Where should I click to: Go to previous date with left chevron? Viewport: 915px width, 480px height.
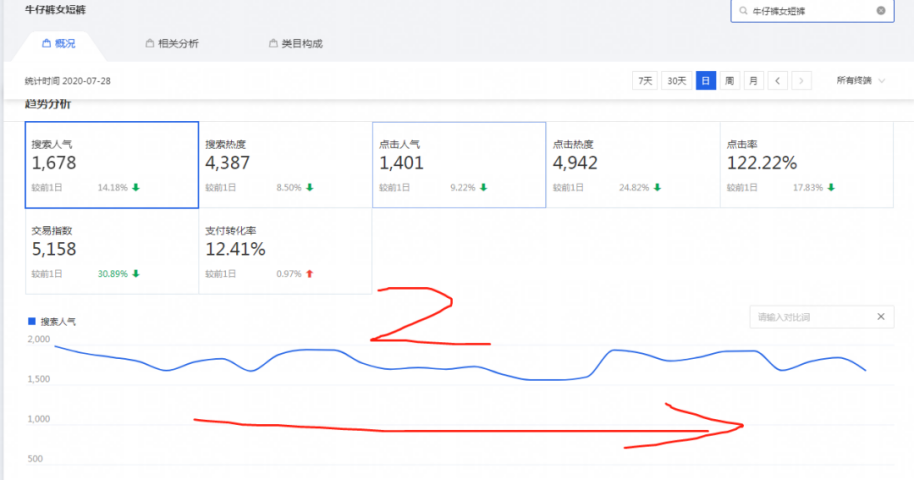click(777, 80)
